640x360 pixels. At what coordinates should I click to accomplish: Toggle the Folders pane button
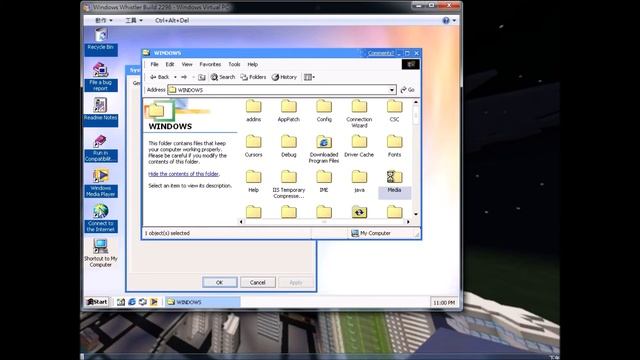pos(253,77)
